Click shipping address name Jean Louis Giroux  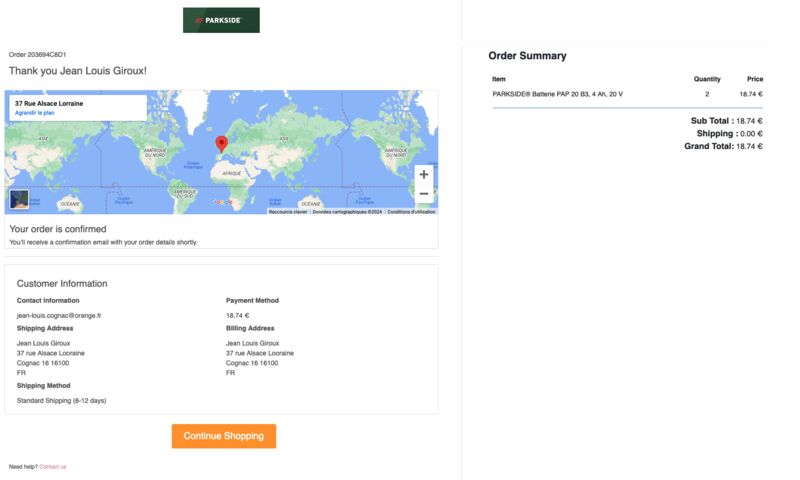[x=43, y=343]
